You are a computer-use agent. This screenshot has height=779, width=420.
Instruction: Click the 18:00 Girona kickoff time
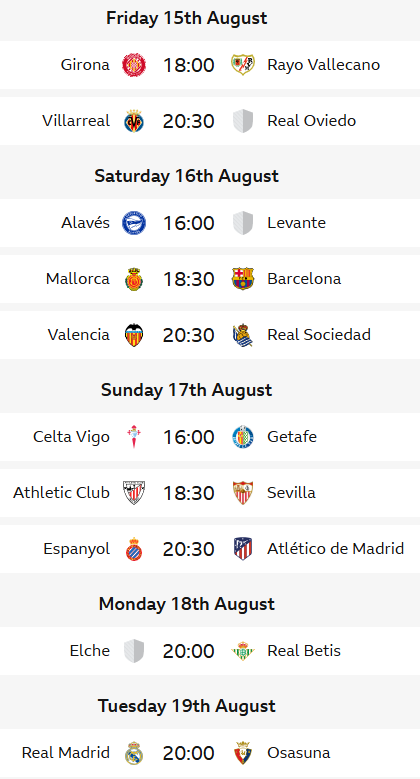tap(188, 65)
